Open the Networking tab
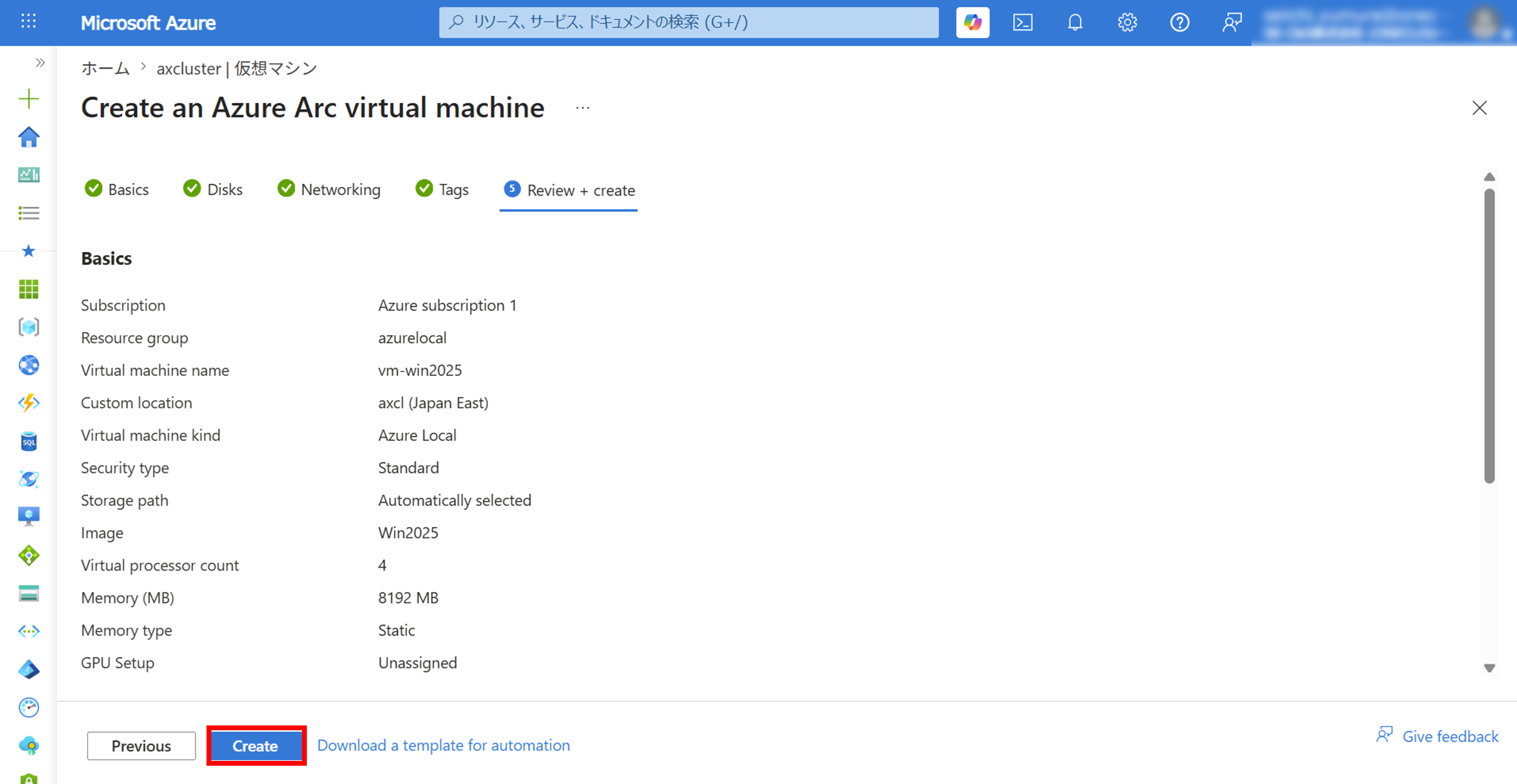Screen dimensions: 1517x784 [x=329, y=189]
